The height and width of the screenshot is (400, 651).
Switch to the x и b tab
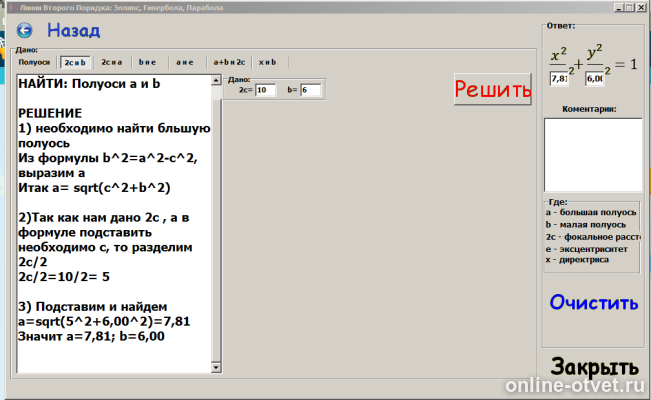[267, 62]
